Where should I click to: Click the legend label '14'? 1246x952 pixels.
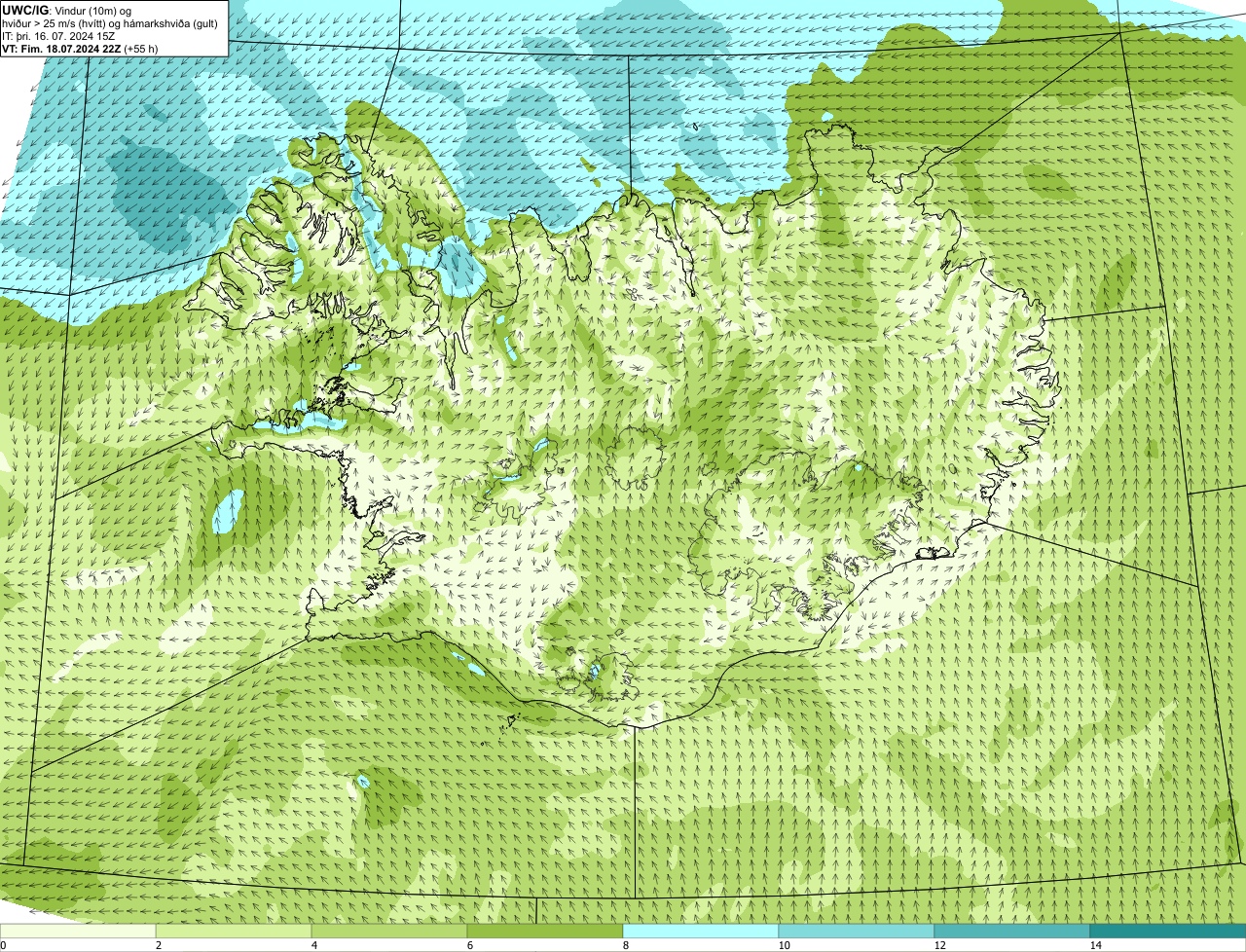[x=1095, y=945]
